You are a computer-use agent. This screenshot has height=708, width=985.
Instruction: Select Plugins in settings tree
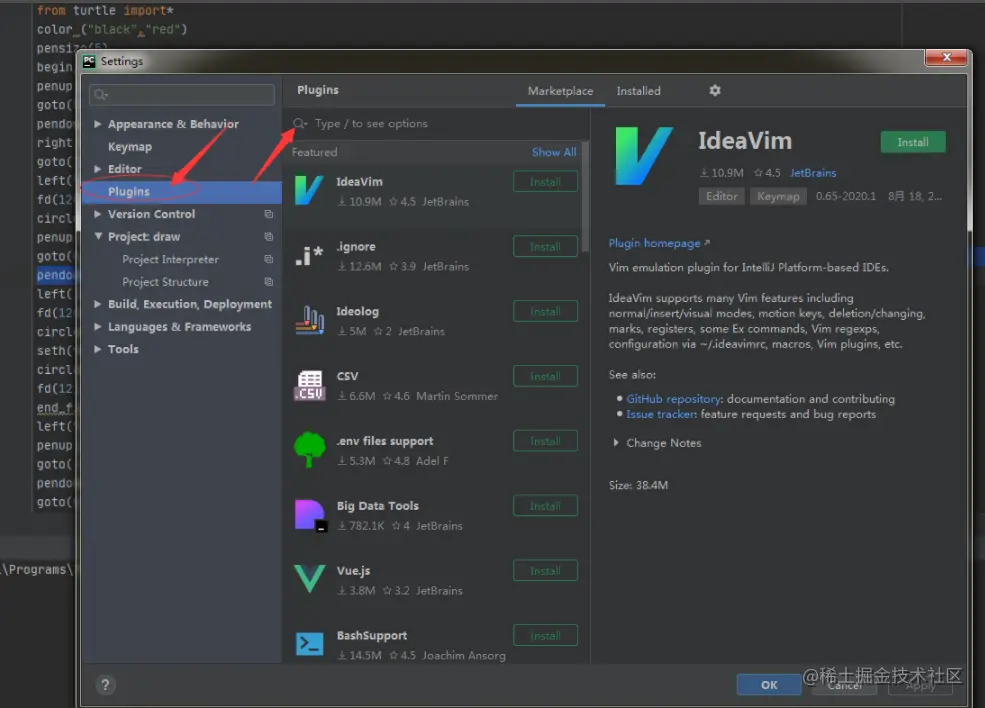click(129, 192)
